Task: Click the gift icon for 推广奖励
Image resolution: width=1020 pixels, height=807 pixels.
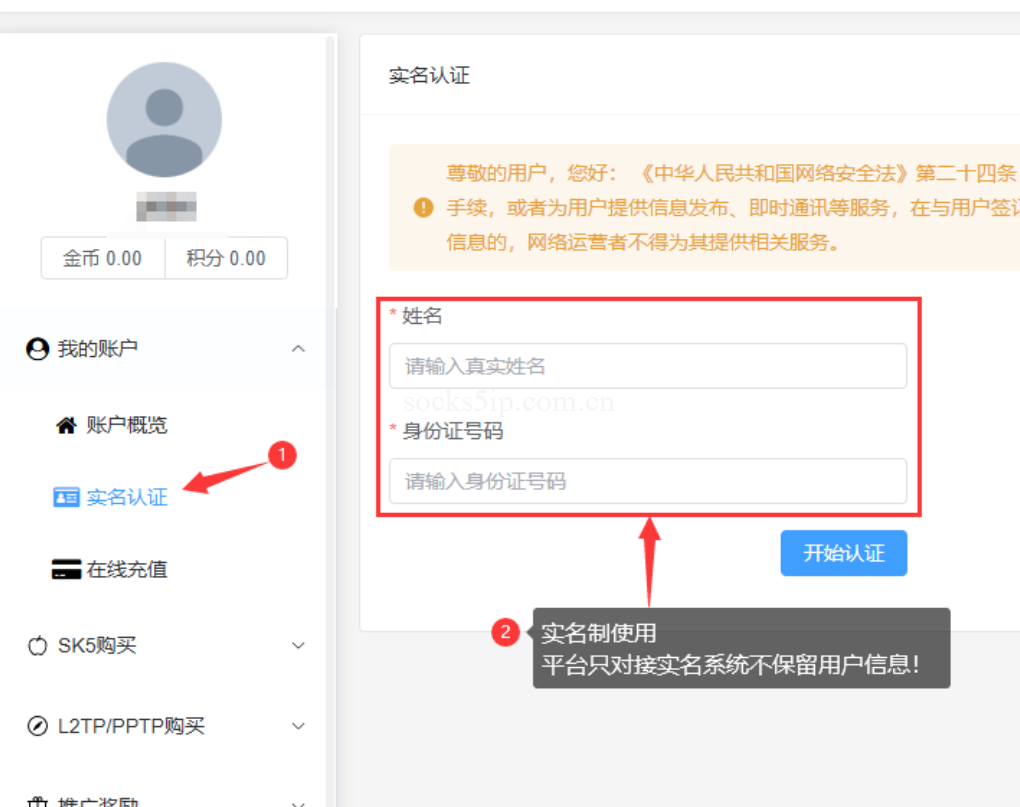Action: [38, 802]
